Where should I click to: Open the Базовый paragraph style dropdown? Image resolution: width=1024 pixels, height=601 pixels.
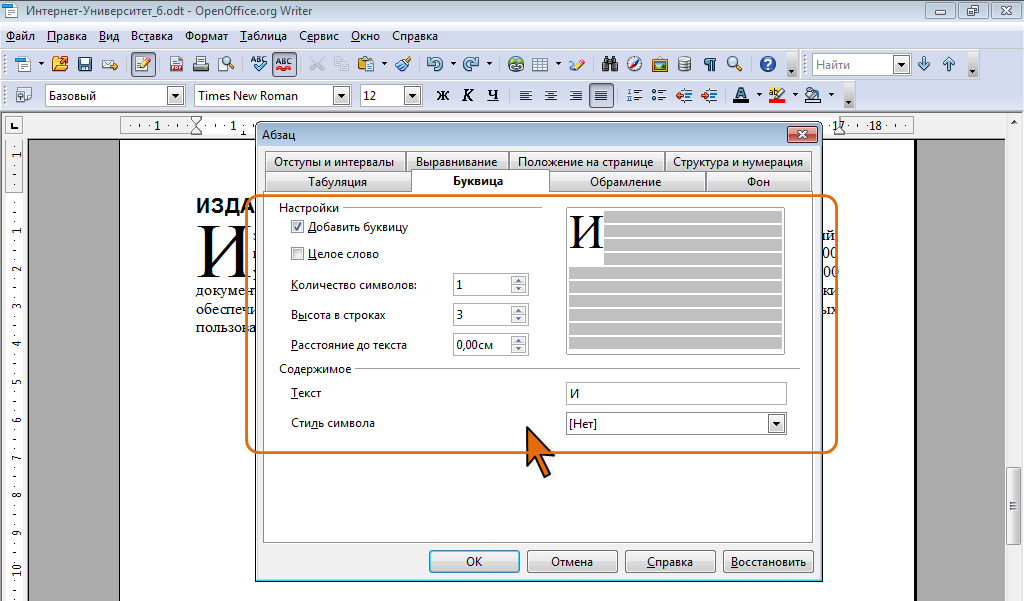tap(175, 96)
